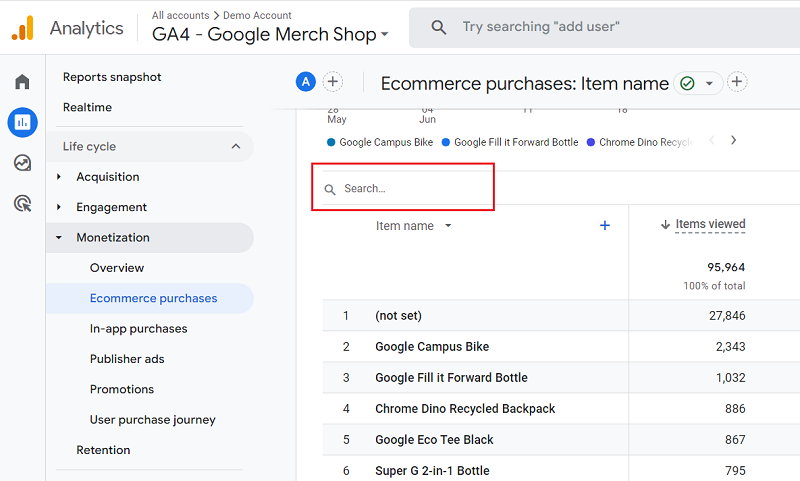This screenshot has height=481, width=800.
Task: Click the Chrome Dino Recycled Backpack row
Action: (561, 409)
